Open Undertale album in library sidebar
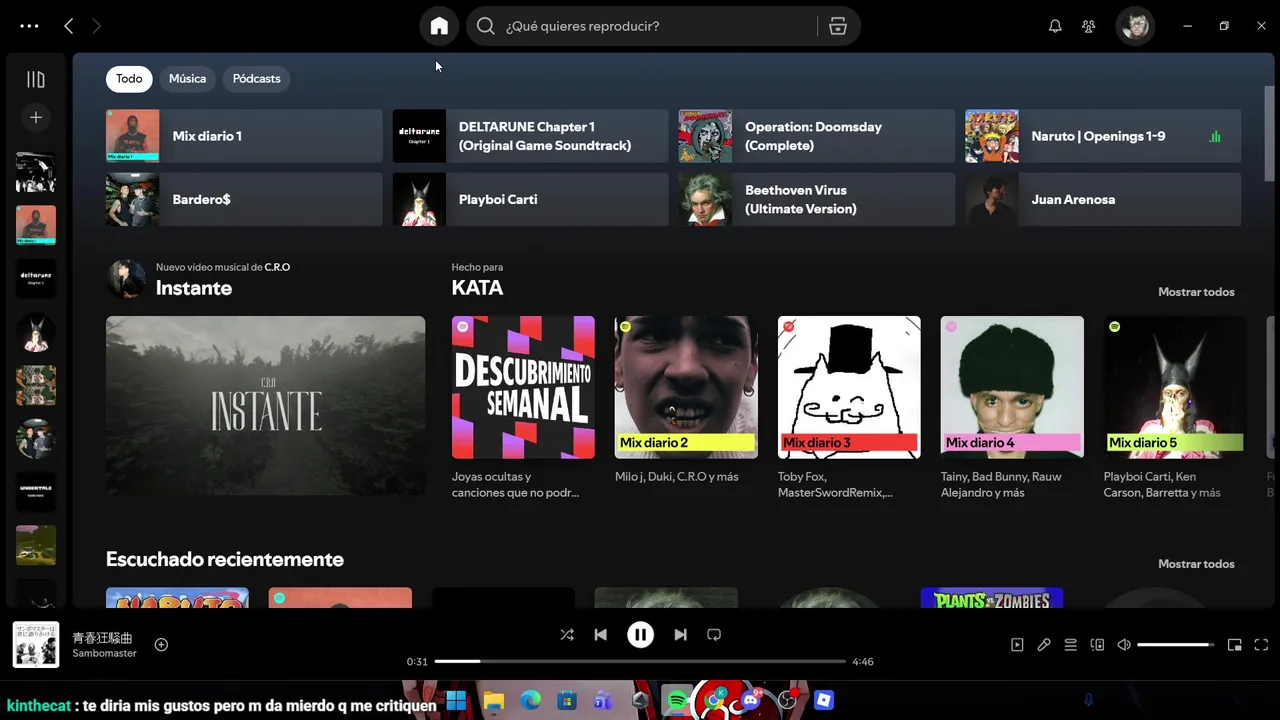This screenshot has height=720, width=1280. (x=36, y=492)
